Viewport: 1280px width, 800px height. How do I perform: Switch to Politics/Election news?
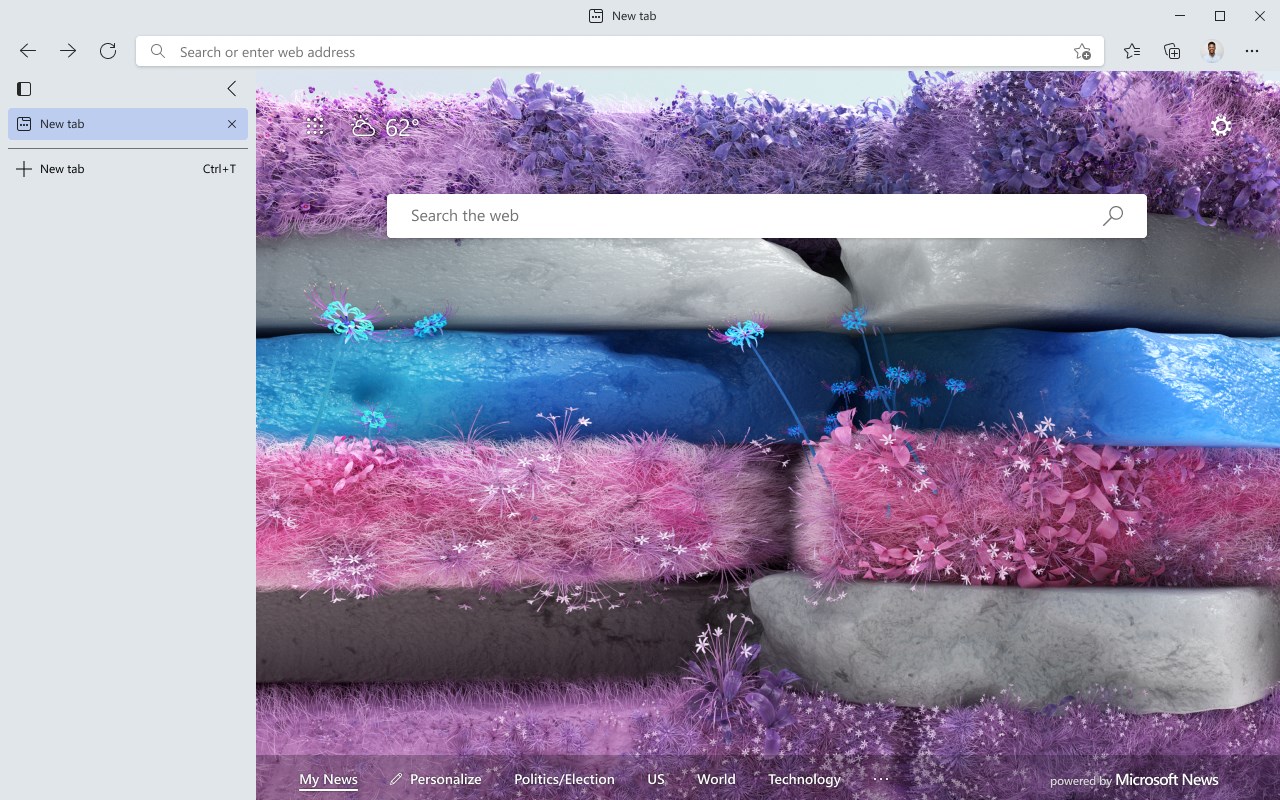564,780
